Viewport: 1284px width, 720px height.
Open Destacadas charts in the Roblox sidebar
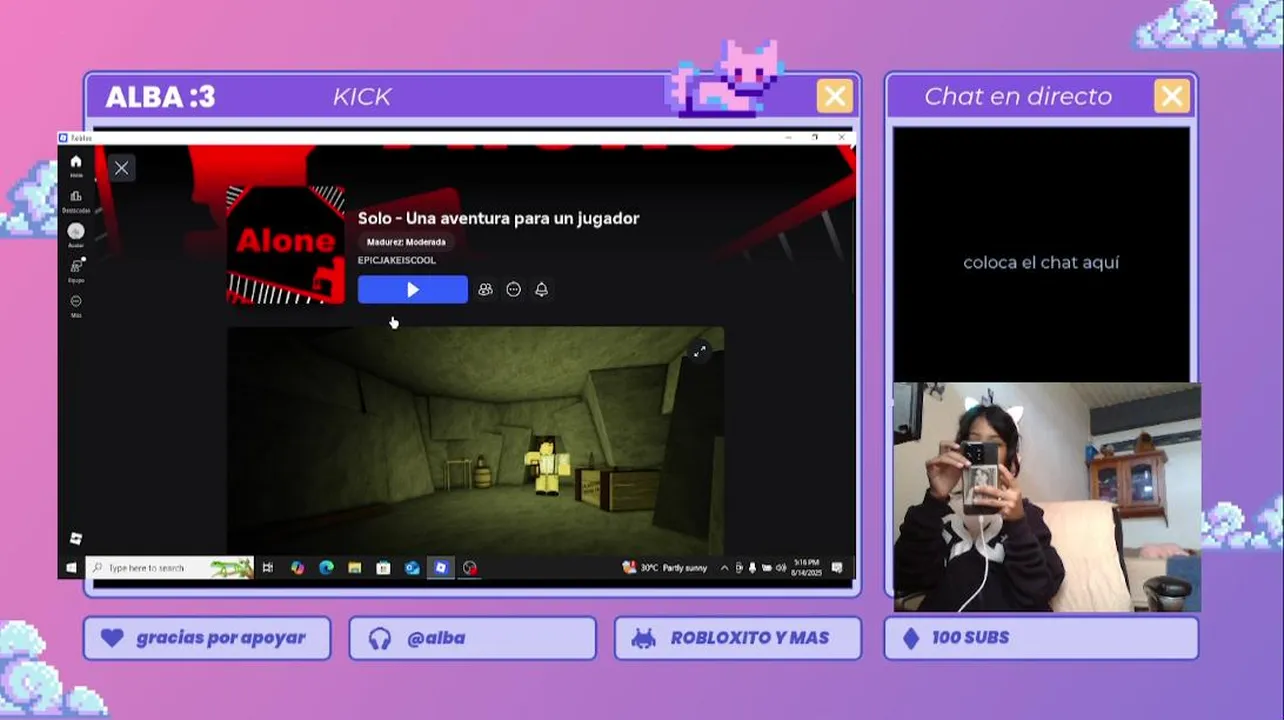[75, 201]
